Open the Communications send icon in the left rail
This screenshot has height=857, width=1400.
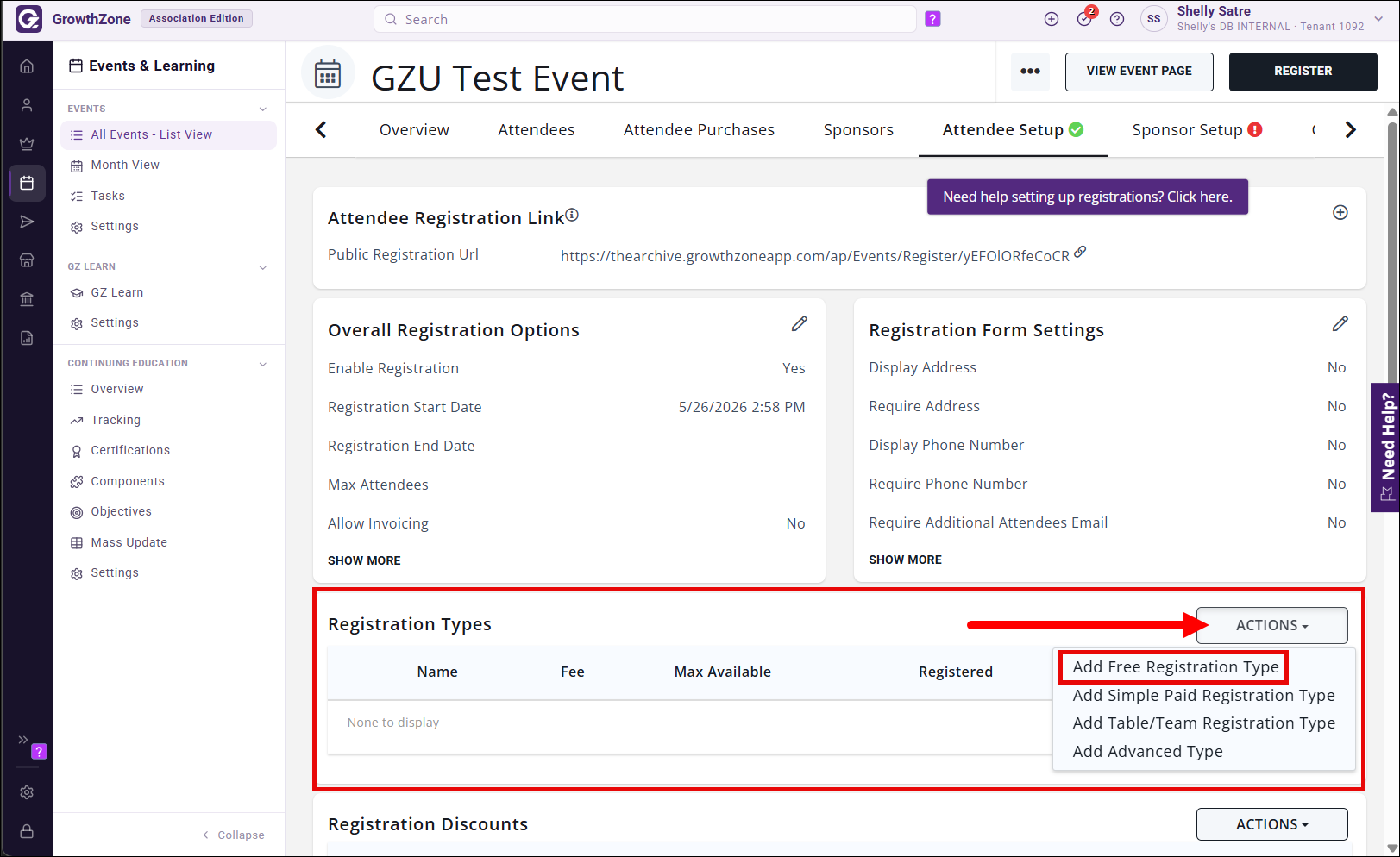click(27, 222)
